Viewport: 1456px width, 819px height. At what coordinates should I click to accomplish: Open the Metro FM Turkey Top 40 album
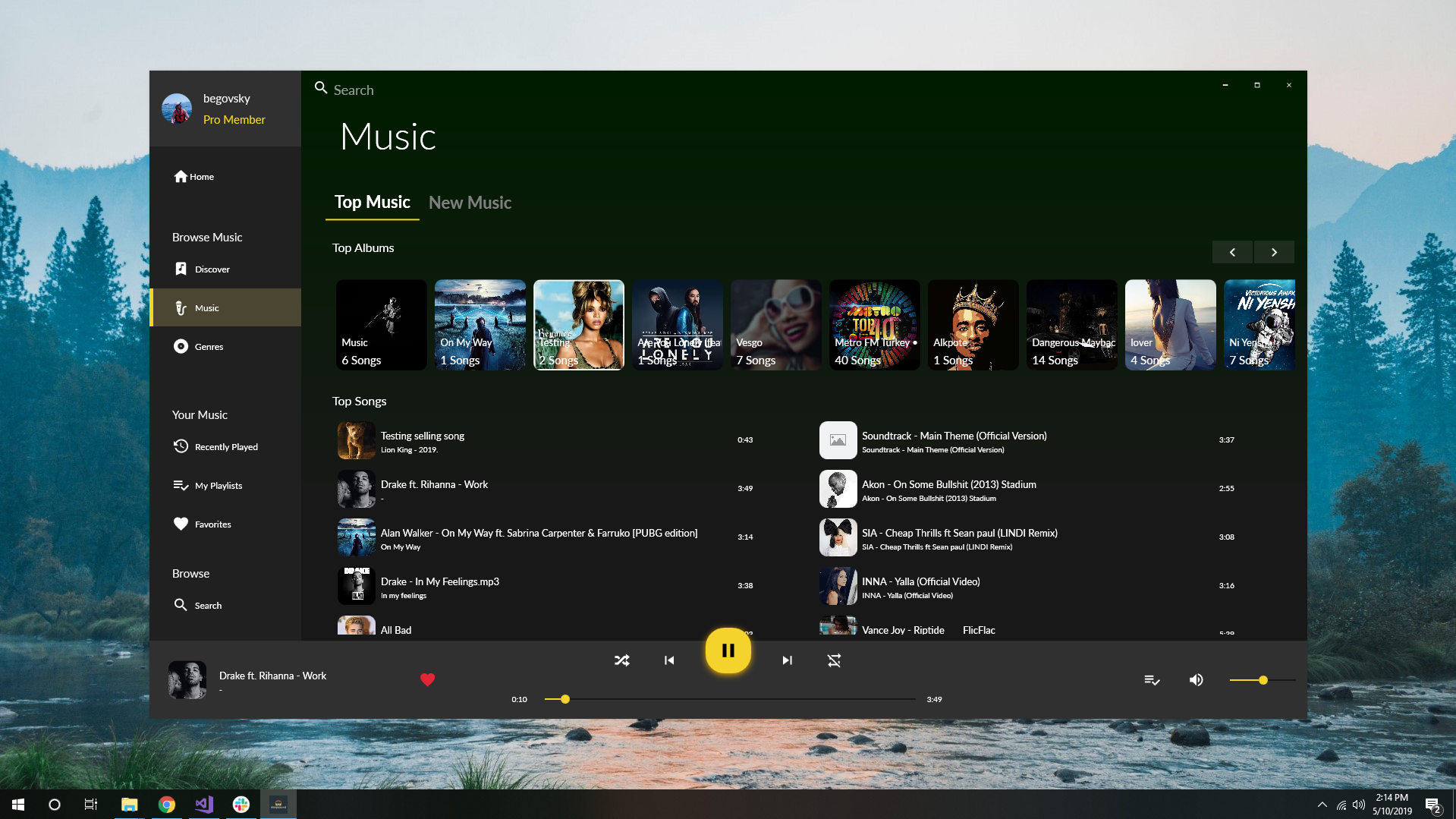(874, 325)
